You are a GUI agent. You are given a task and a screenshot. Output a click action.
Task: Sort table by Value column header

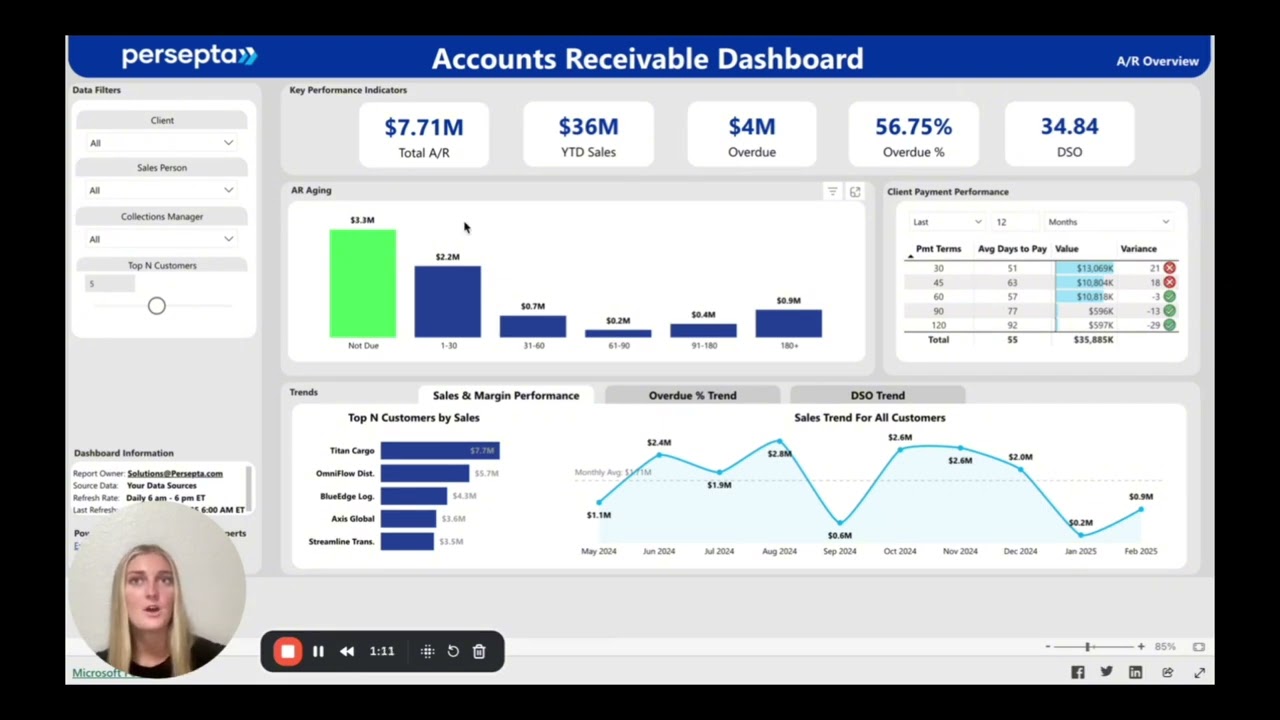[1067, 249]
